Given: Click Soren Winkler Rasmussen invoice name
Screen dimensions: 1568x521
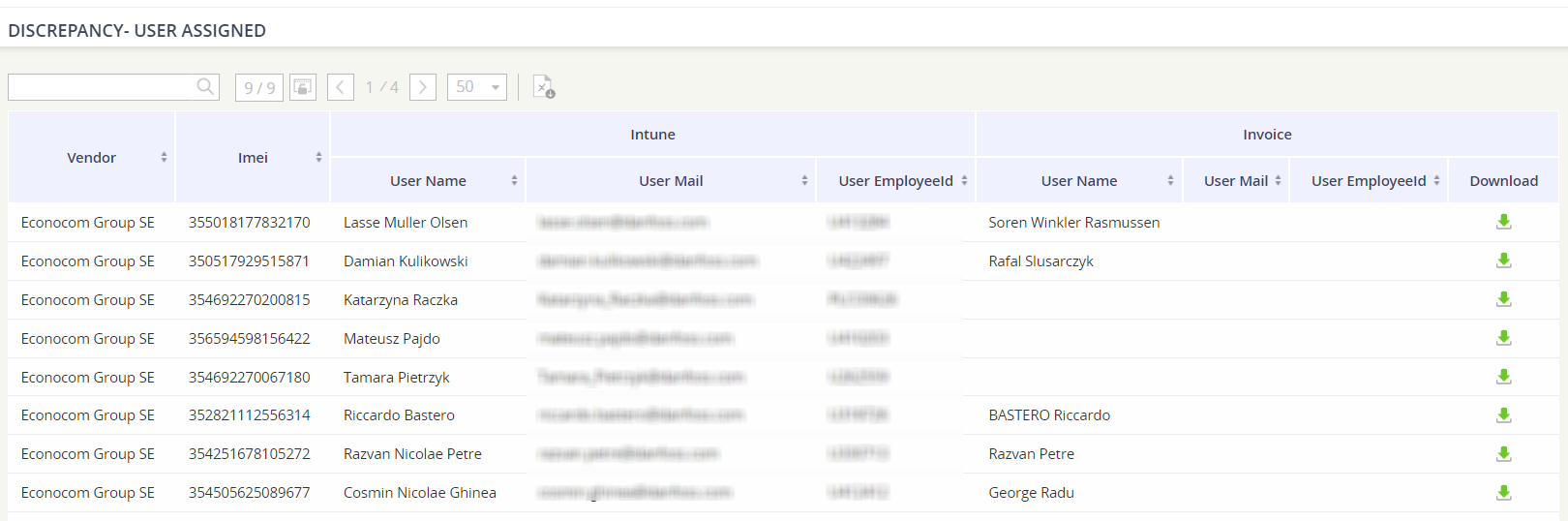Looking at the screenshot, I should (1074, 223).
